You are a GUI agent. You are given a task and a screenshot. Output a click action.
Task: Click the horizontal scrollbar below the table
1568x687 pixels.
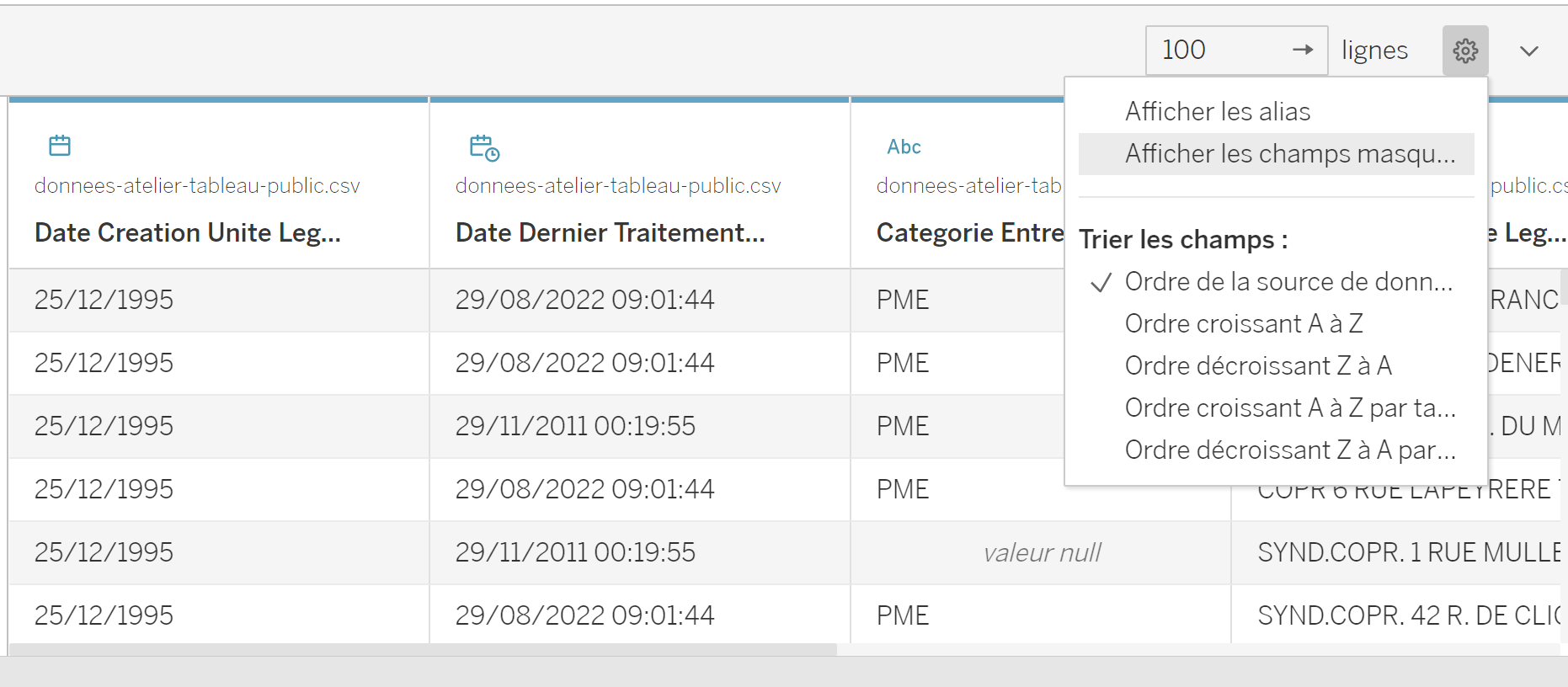423,650
